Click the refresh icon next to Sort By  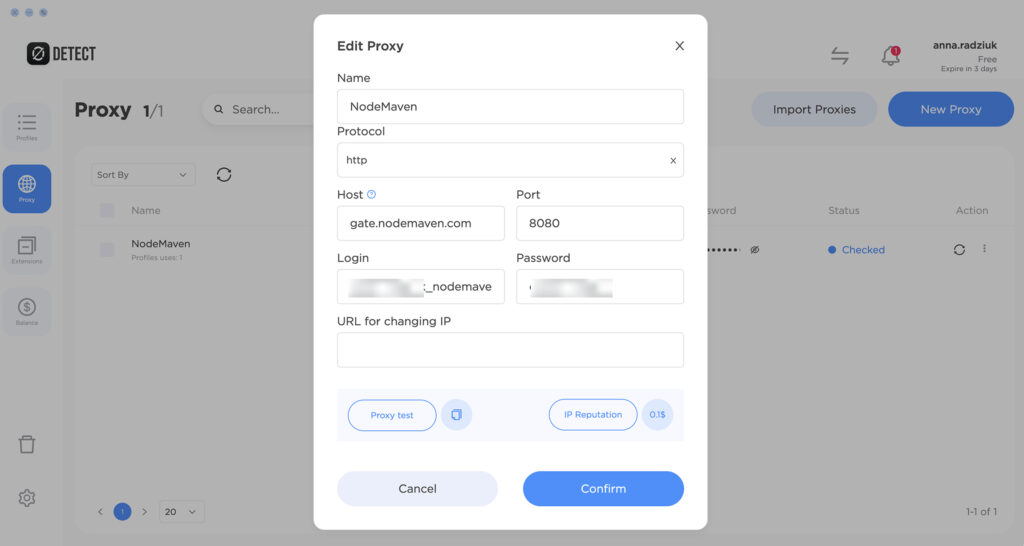(224, 175)
